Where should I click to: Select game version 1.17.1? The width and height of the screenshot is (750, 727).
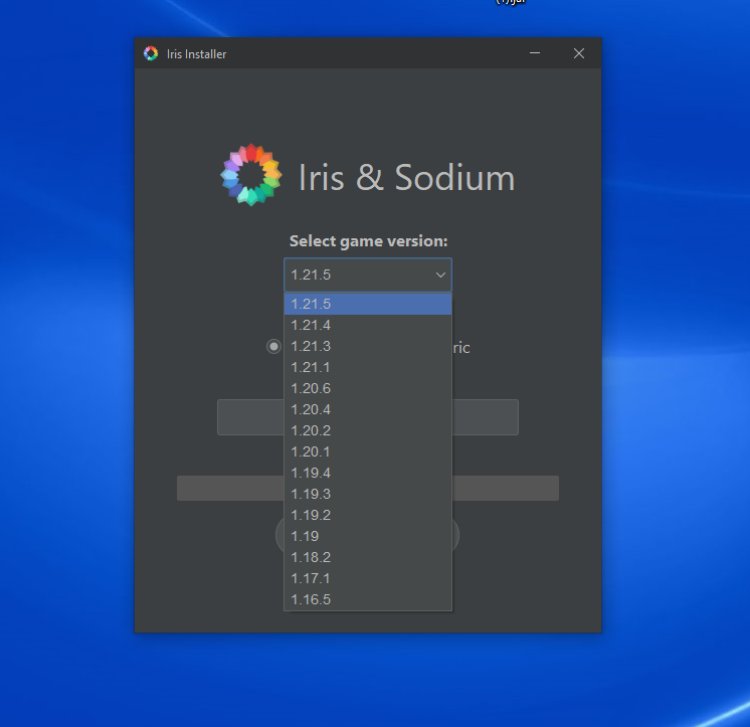tap(367, 578)
